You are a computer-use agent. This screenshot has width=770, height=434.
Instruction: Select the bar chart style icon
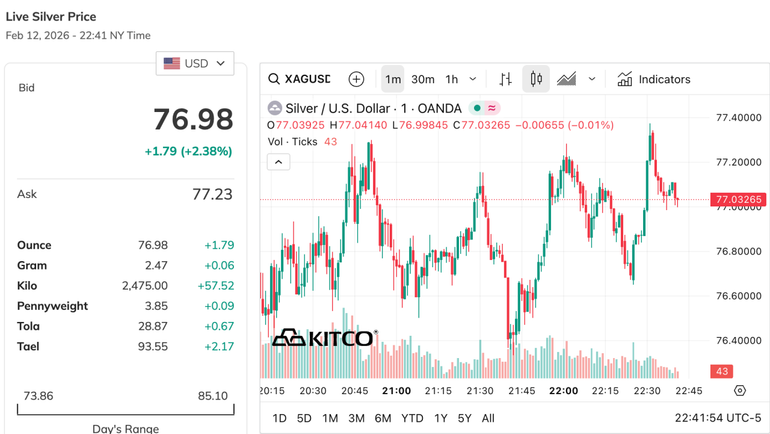coord(506,79)
